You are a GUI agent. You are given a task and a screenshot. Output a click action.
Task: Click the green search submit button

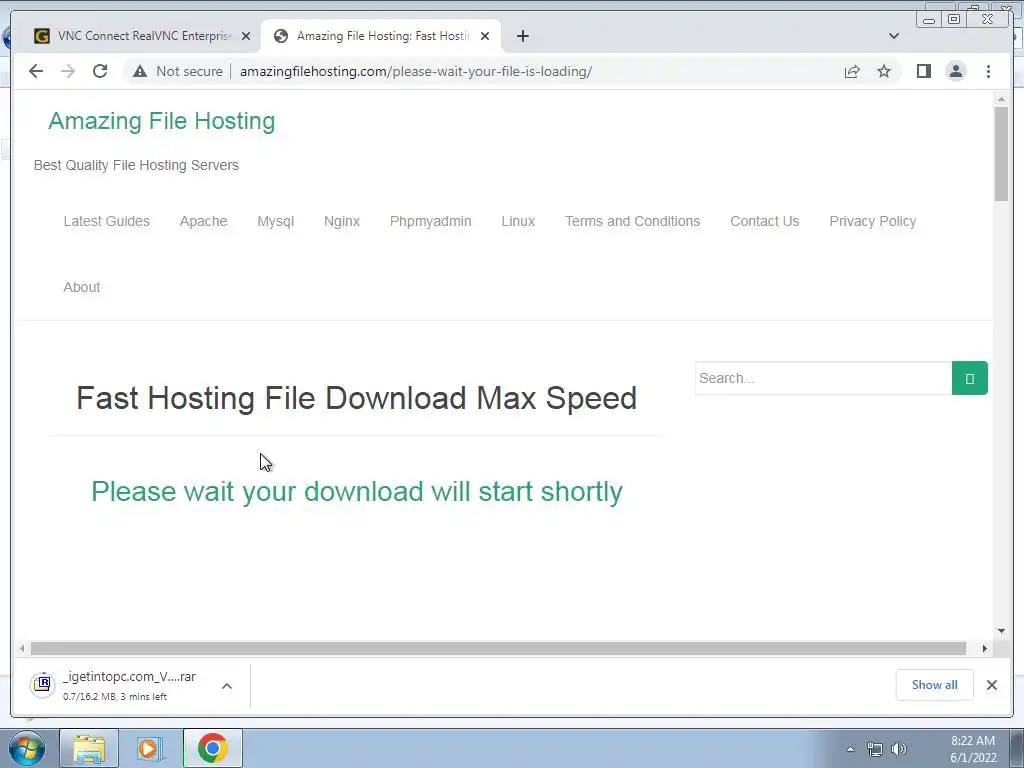(x=970, y=378)
